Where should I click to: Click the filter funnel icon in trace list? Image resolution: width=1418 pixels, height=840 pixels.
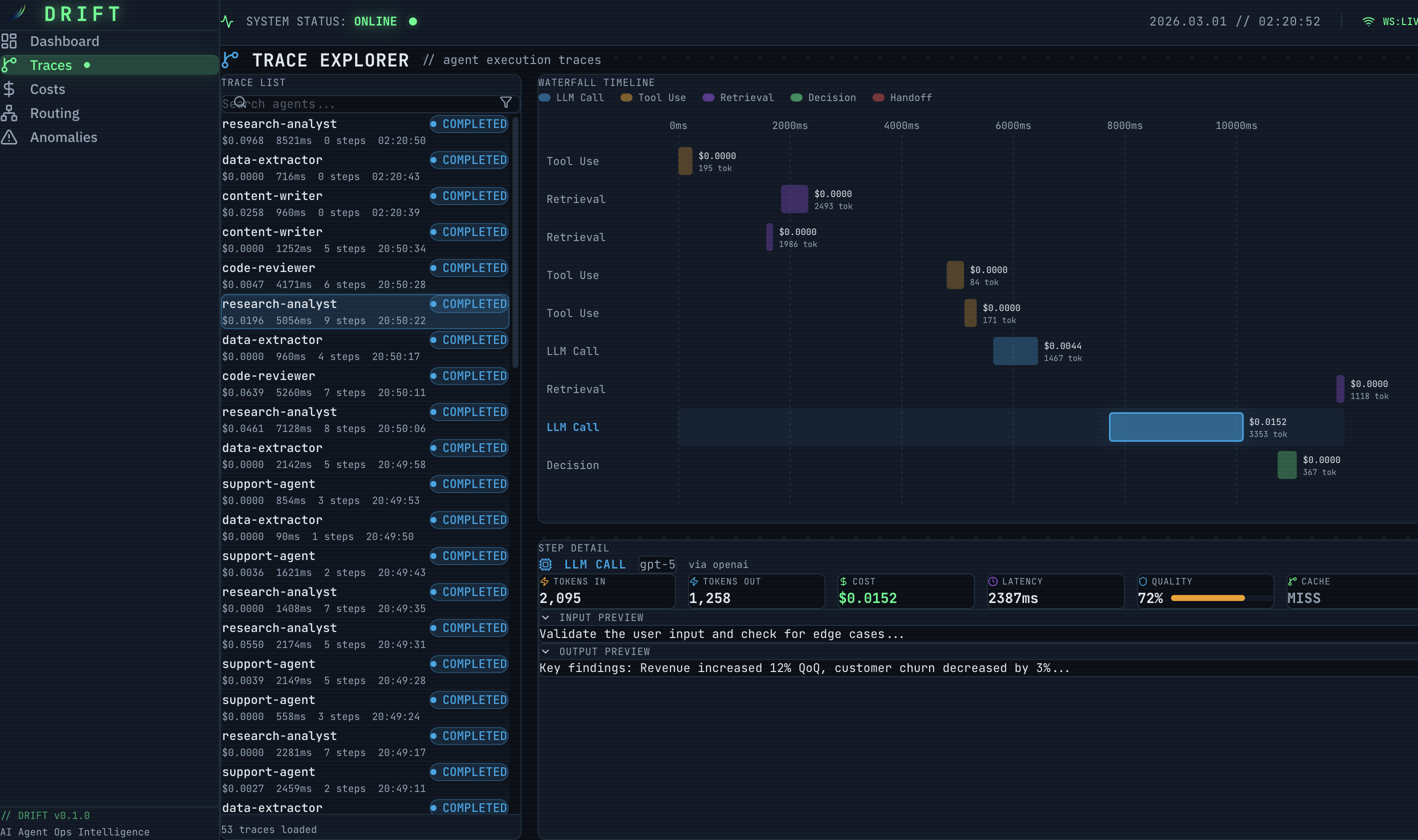505,102
